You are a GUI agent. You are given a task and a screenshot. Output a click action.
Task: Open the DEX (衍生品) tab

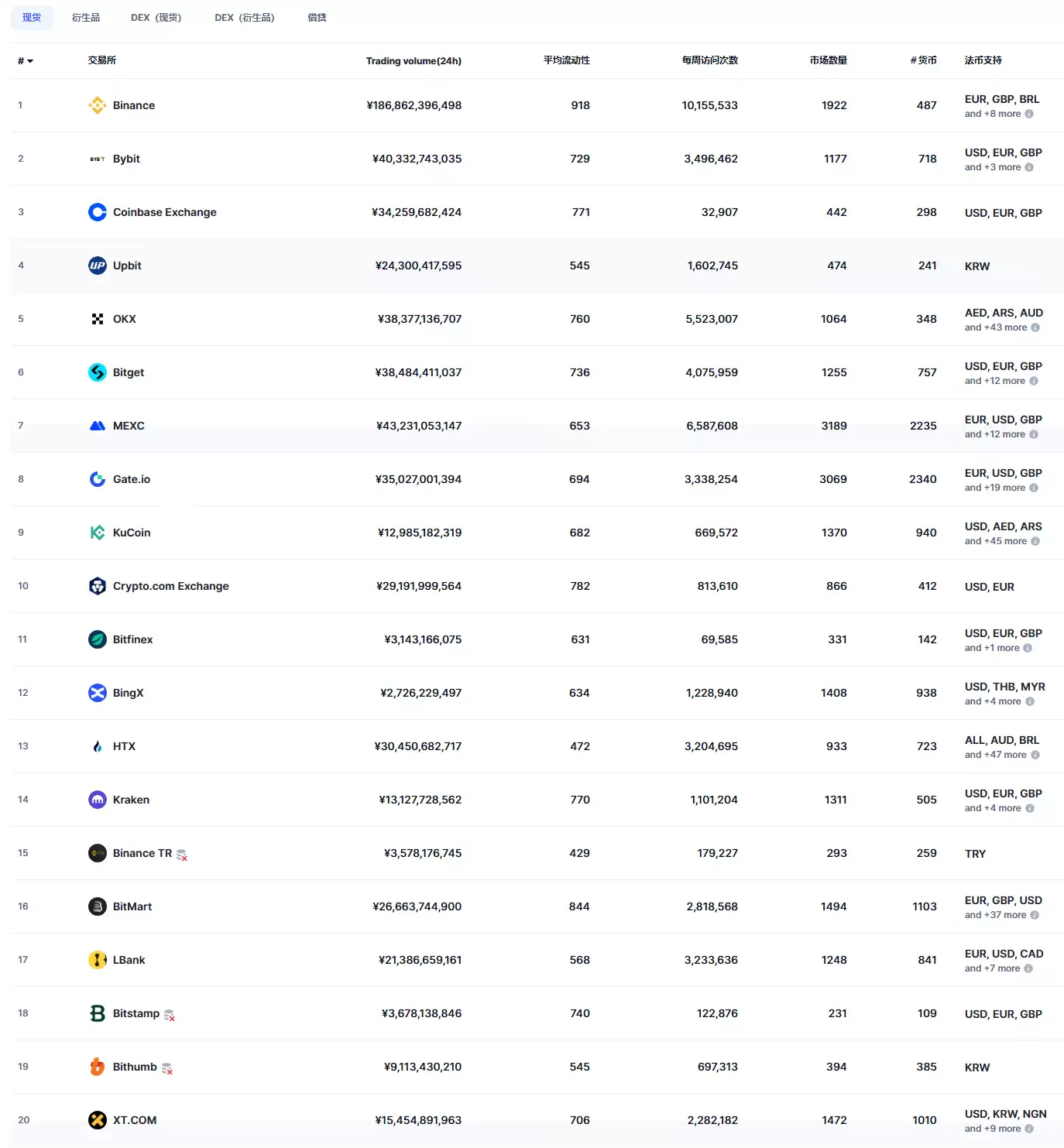[x=245, y=18]
